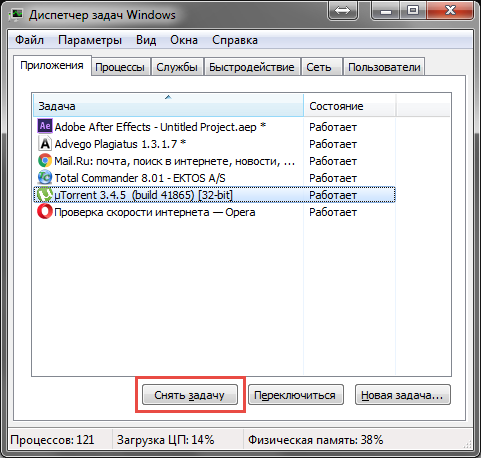Click the Chrome icon for Mail.Ru task
This screenshot has width=481, height=458.
(45, 161)
